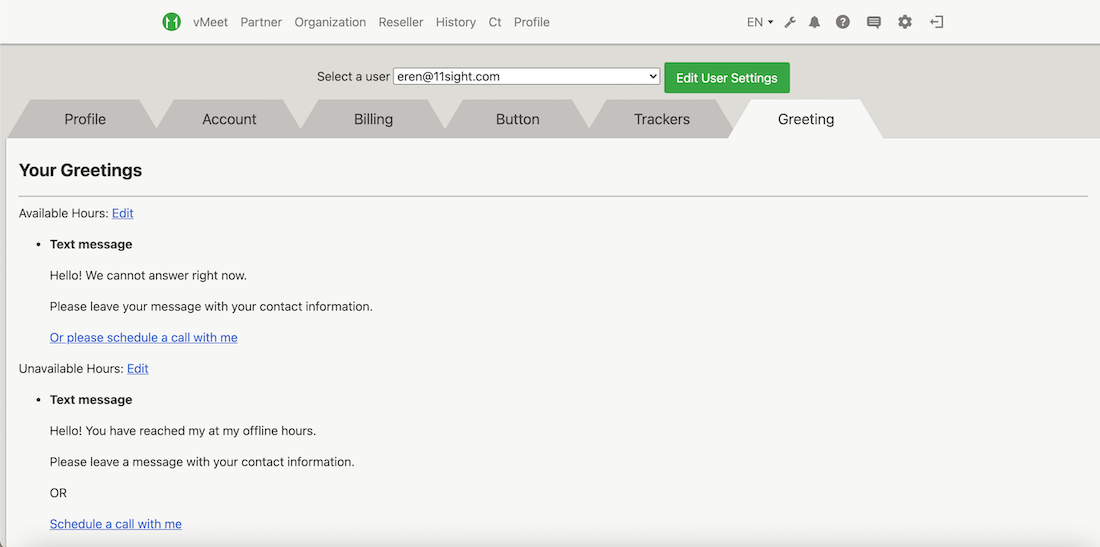Open the Select a user dropdown
1100x547 pixels.
point(526,76)
